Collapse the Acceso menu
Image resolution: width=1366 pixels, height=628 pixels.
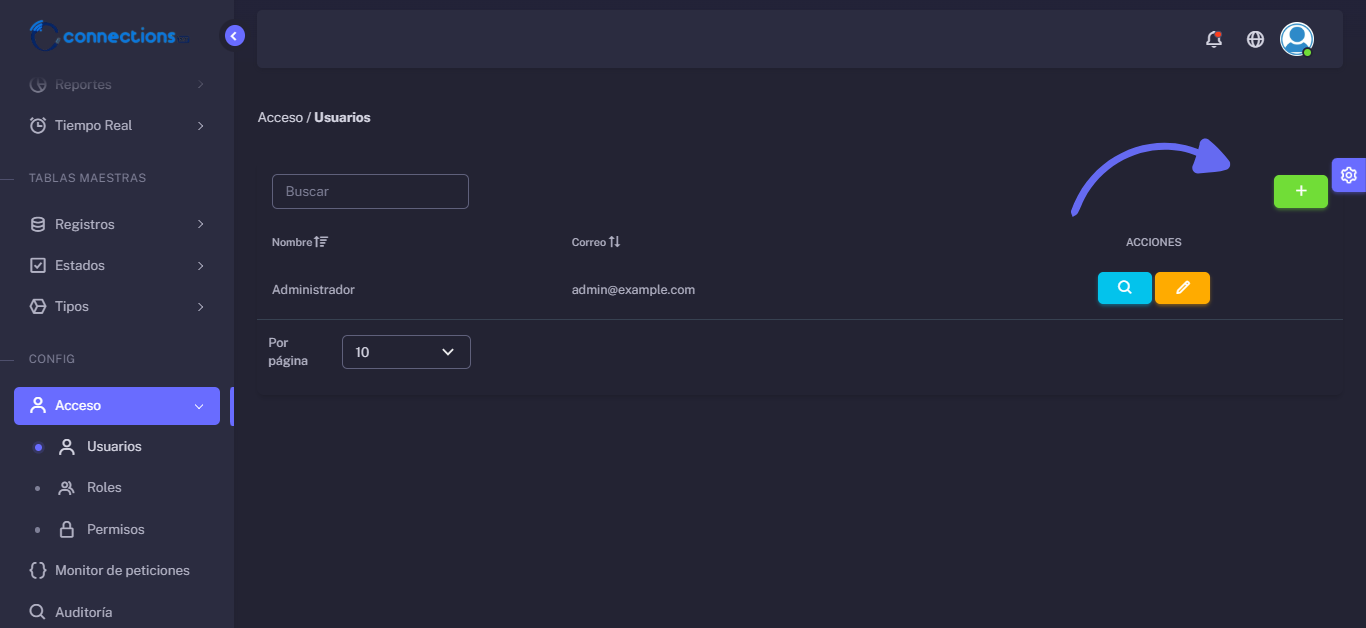point(117,406)
